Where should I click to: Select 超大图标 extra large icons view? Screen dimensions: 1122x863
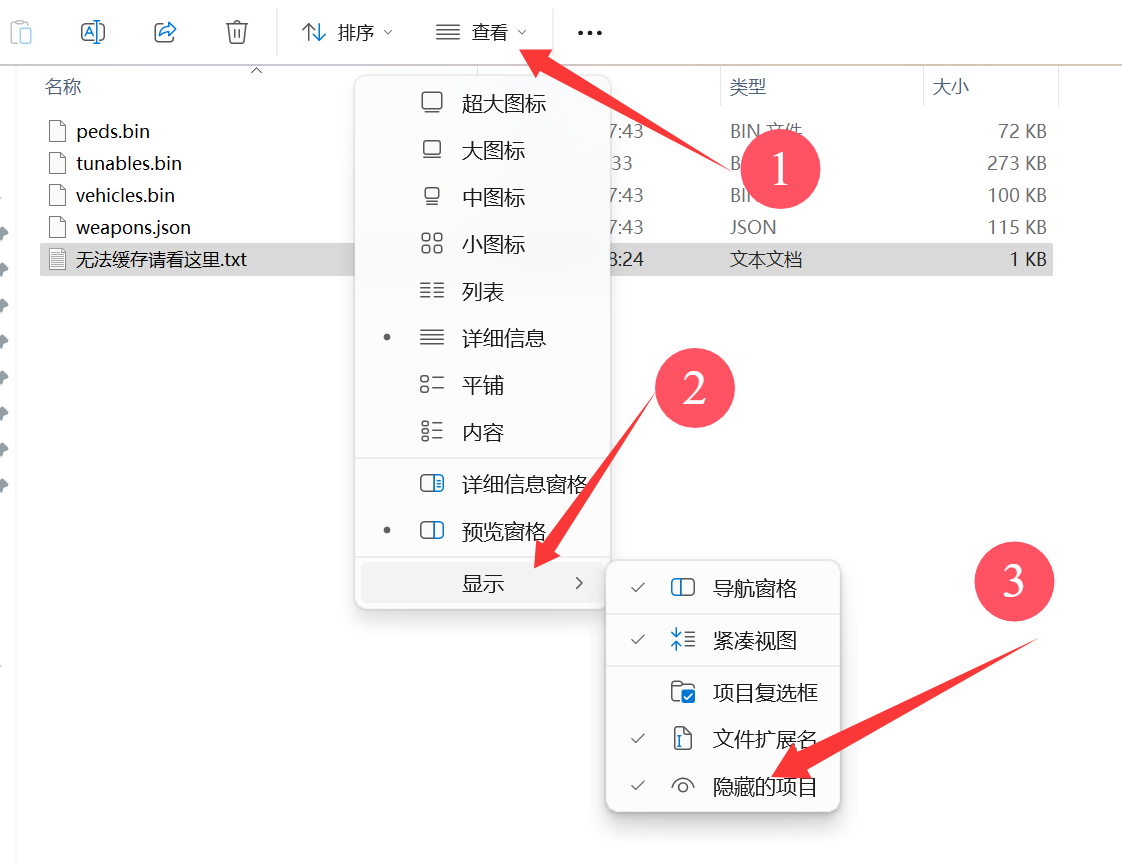click(x=503, y=103)
